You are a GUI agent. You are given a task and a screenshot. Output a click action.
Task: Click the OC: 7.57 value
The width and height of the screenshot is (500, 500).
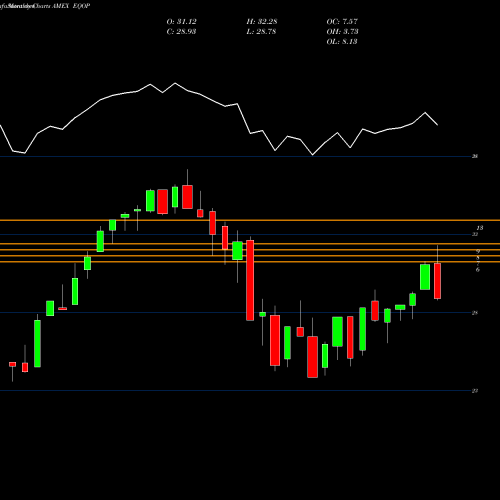342,22
